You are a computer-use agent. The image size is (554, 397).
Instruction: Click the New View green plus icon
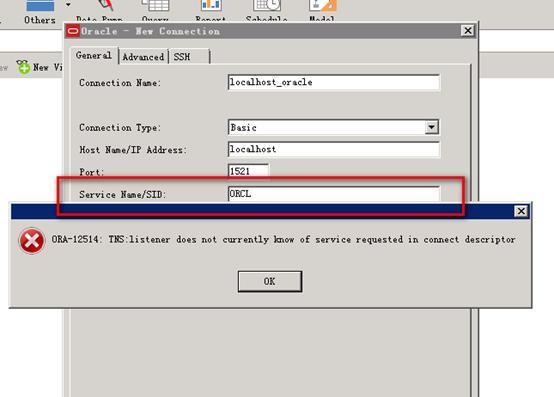pyautogui.click(x=23, y=67)
